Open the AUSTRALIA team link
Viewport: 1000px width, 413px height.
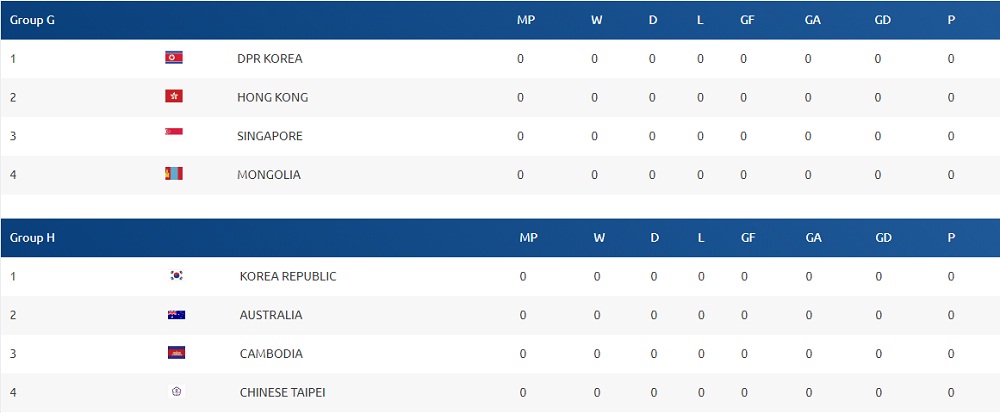click(x=271, y=315)
